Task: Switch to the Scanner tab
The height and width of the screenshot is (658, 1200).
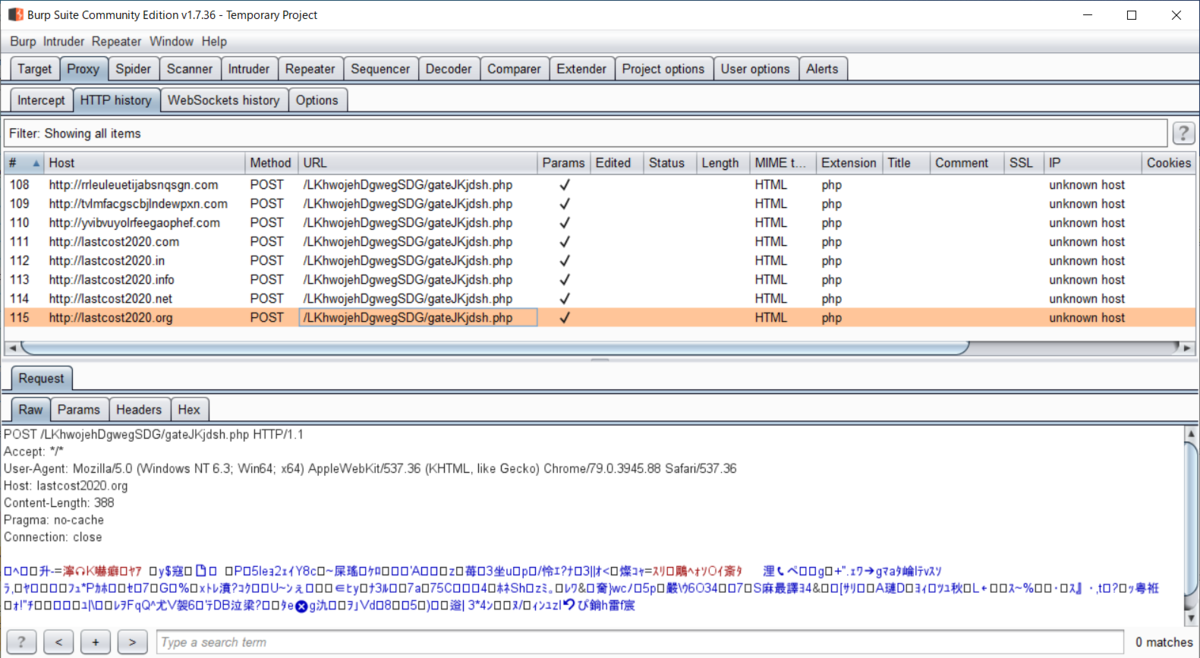Action: coord(190,69)
